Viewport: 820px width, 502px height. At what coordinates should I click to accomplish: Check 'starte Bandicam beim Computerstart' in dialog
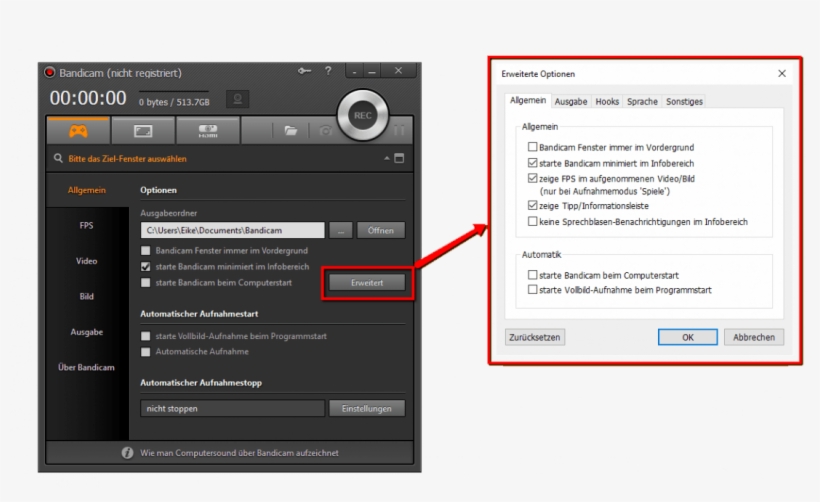pos(532,275)
